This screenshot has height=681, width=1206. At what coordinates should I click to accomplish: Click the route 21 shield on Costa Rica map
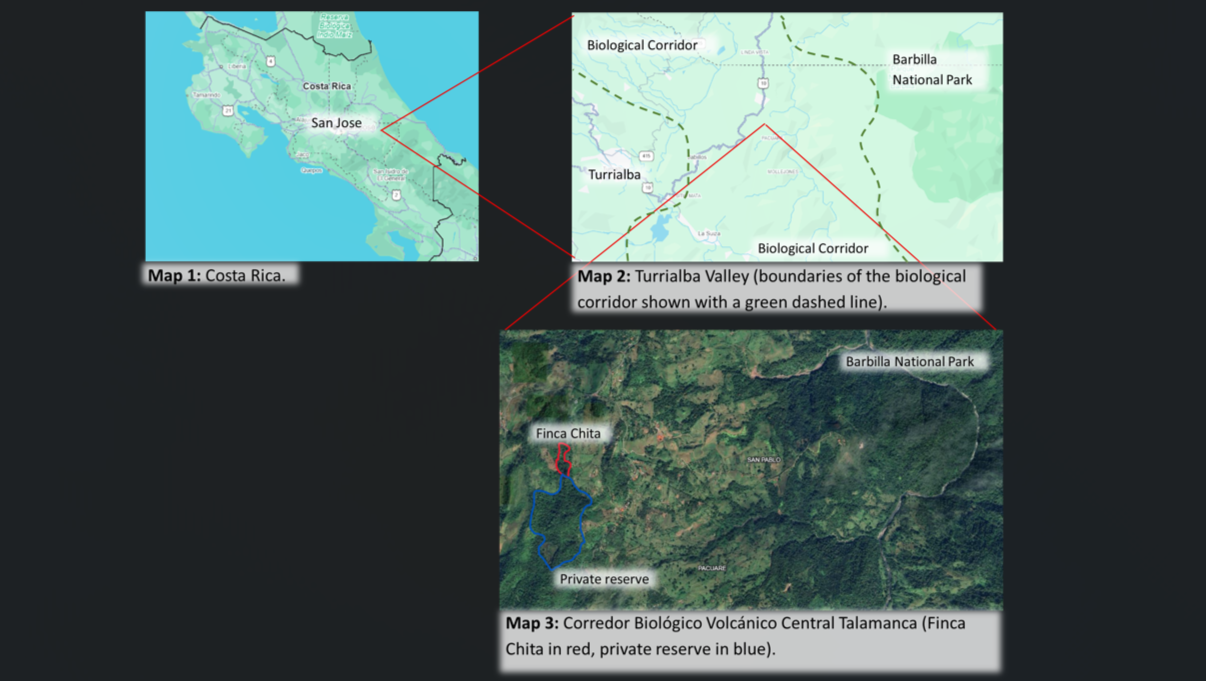point(228,111)
